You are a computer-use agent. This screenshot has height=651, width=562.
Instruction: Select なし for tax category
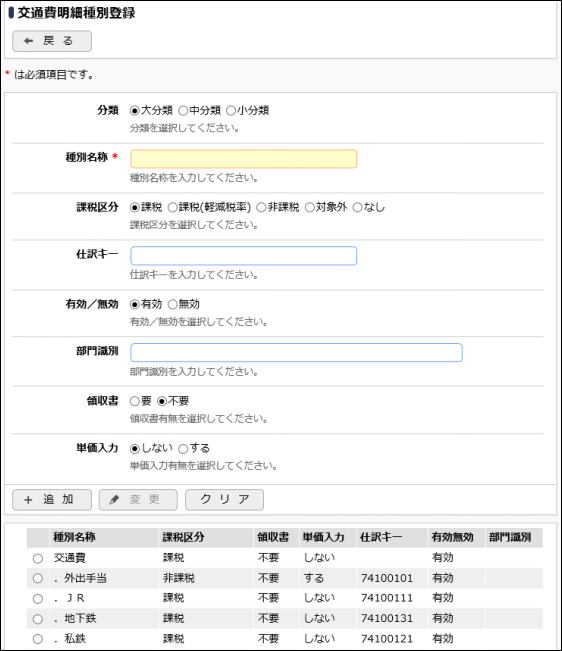[x=357, y=207]
